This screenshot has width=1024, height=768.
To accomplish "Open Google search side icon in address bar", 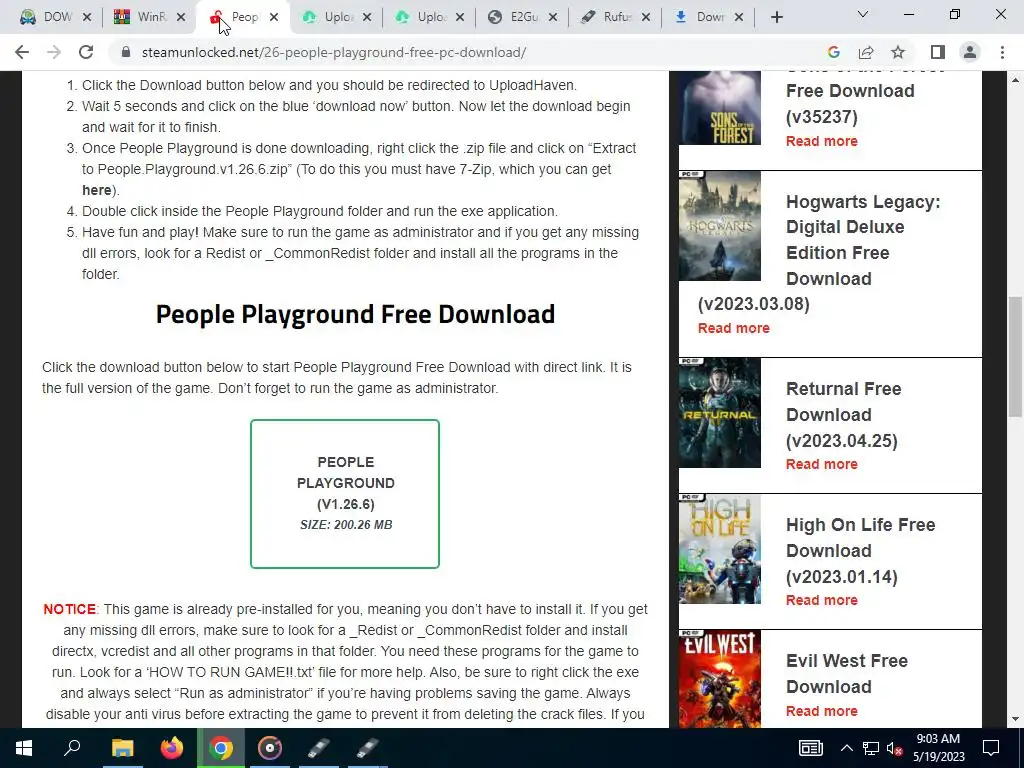I will pyautogui.click(x=833, y=52).
